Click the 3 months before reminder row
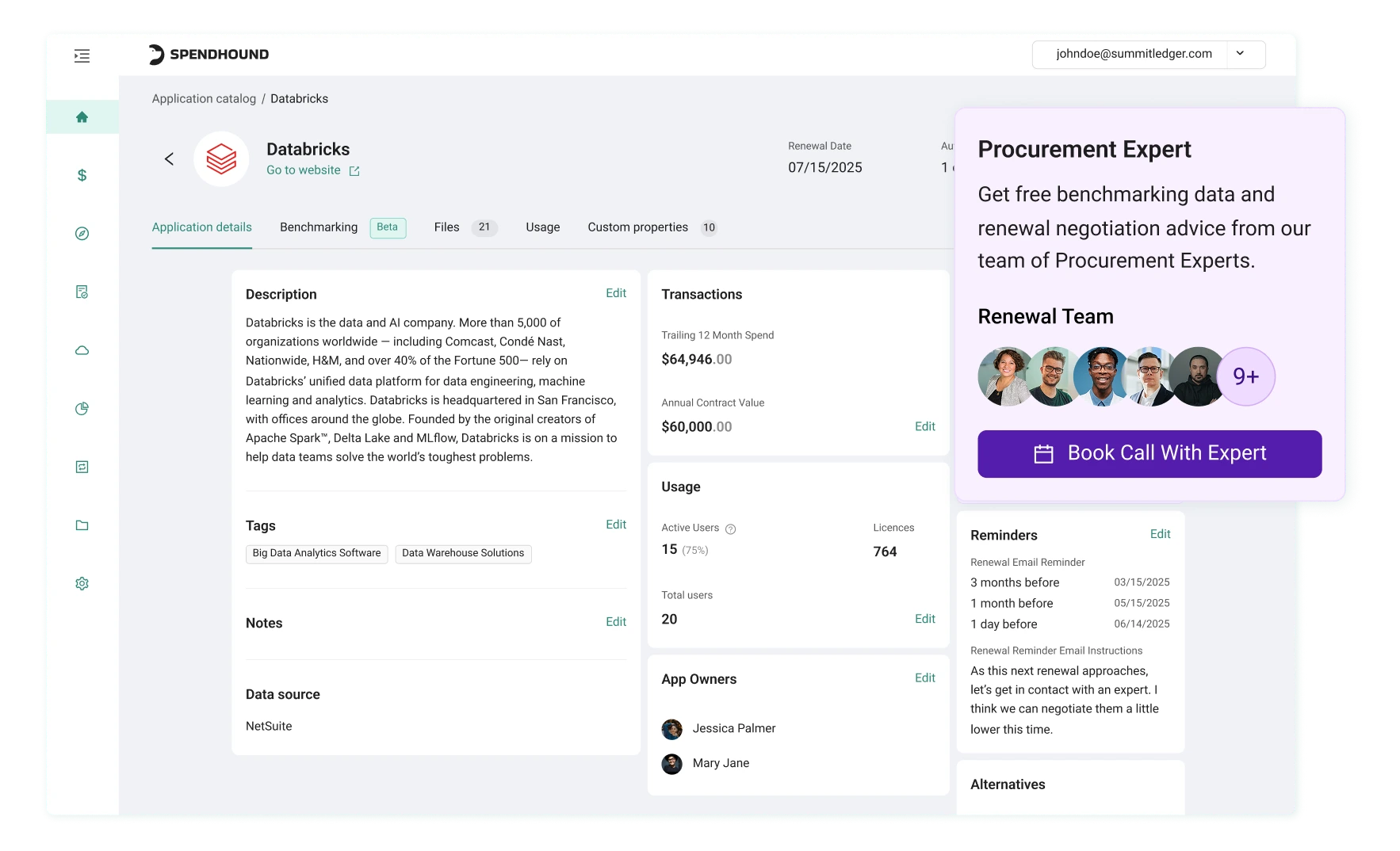The height and width of the screenshot is (851, 1400). point(1069,582)
